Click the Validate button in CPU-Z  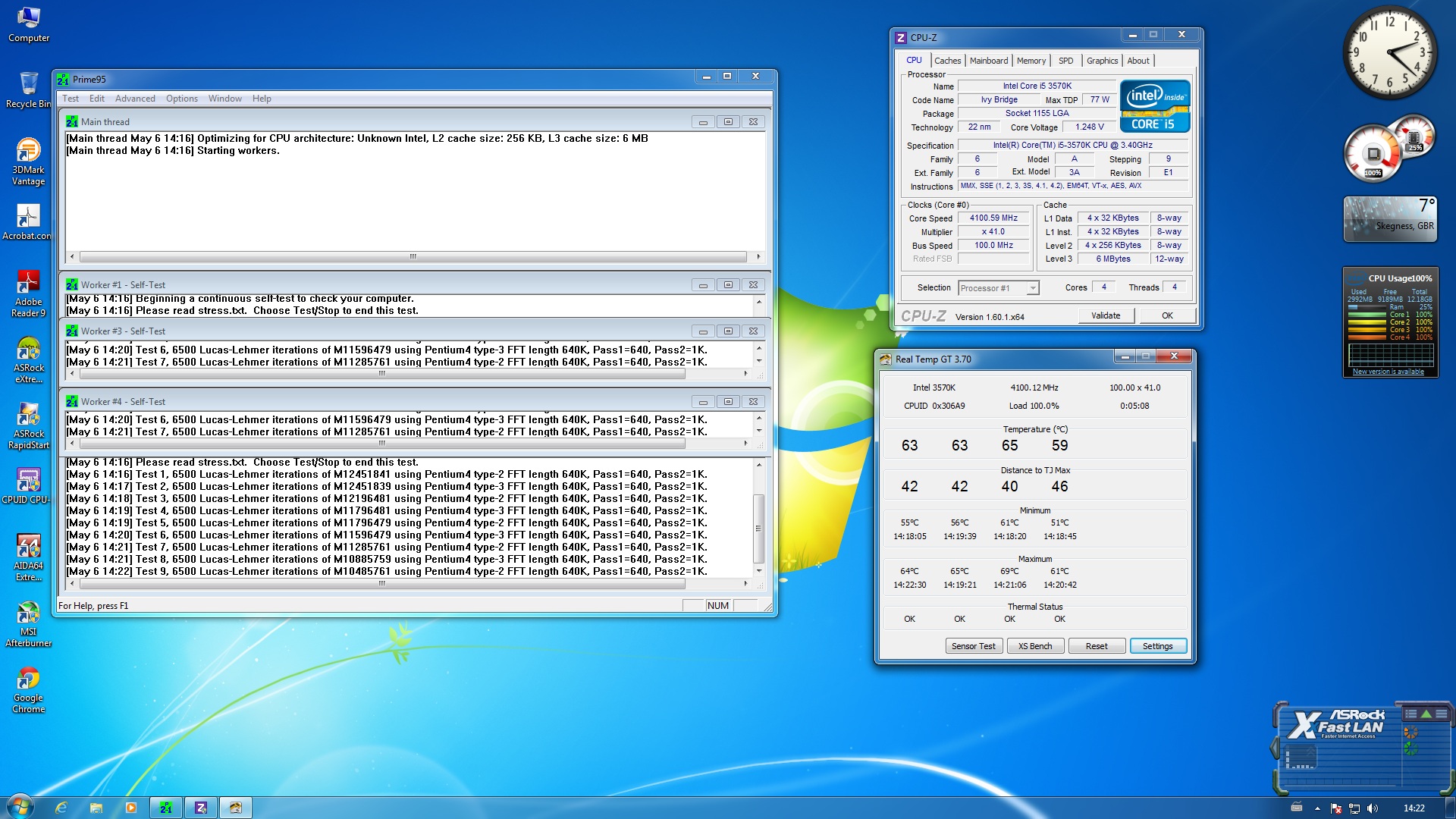pos(1106,315)
